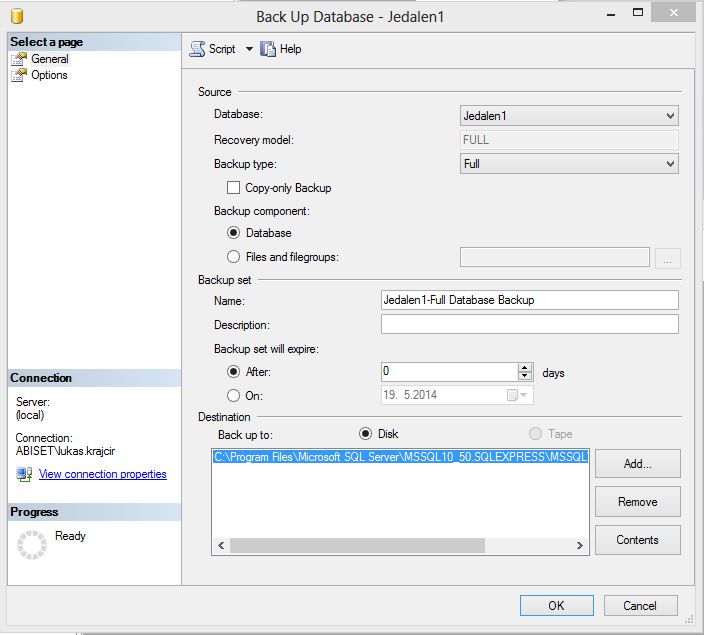This screenshot has width=704, height=635.
Task: Click Add... to add backup destination
Action: coord(637,464)
